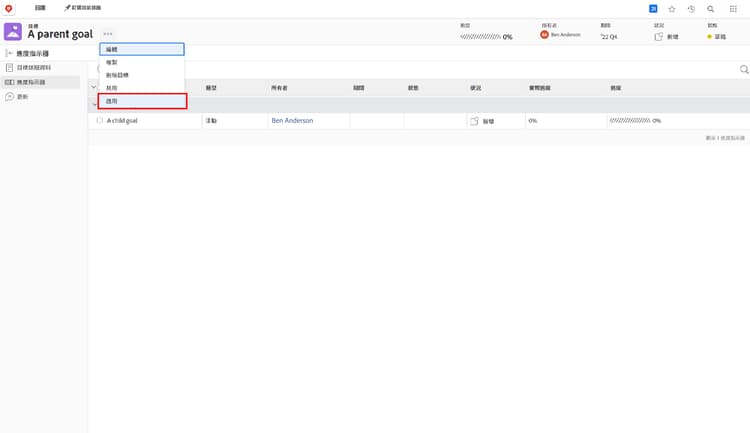The image size is (750, 433).
Task: Choose 啟用 (Activate) in the dropdown menu
Action: pyautogui.click(x=142, y=101)
